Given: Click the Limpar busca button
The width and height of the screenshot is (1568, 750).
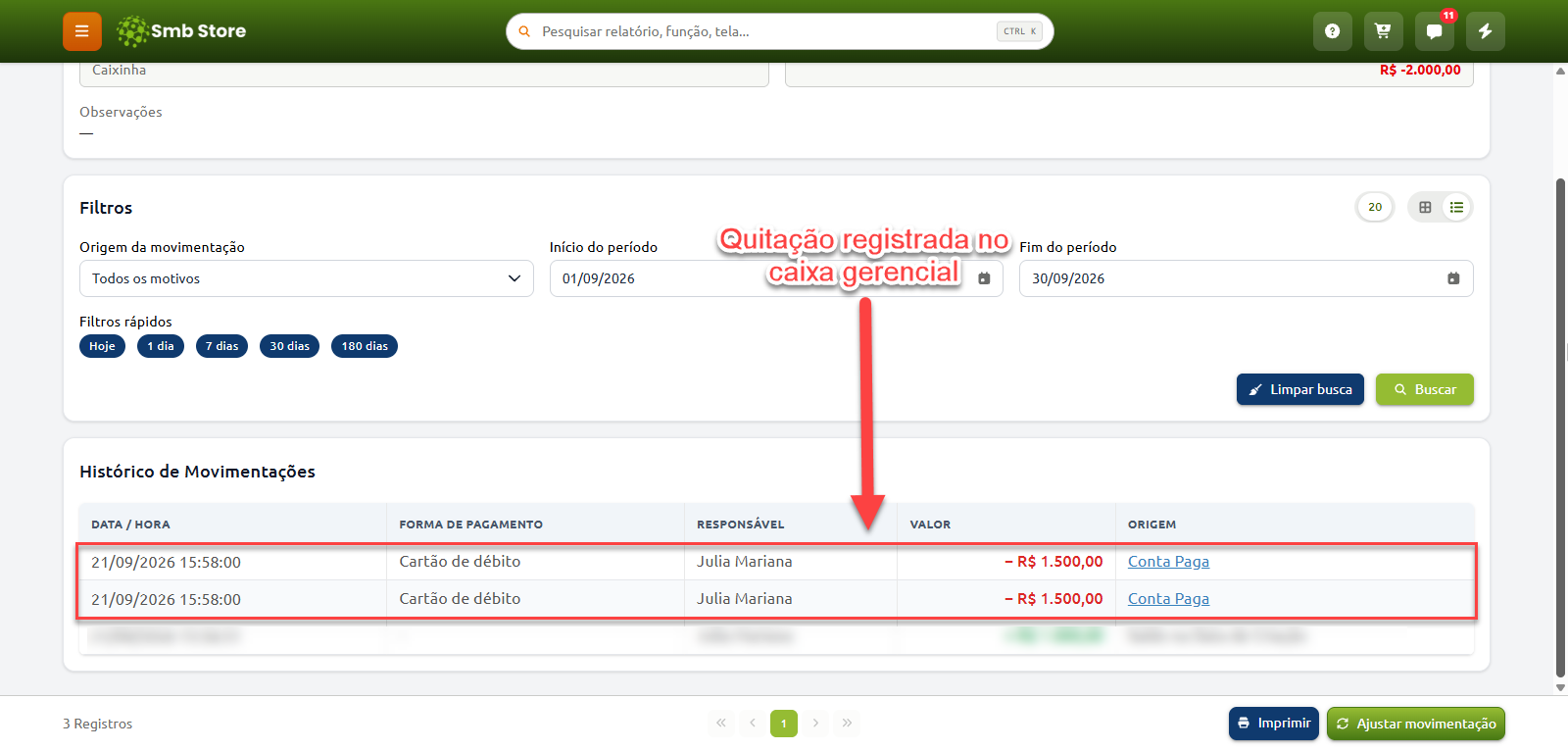Looking at the screenshot, I should (x=1300, y=389).
